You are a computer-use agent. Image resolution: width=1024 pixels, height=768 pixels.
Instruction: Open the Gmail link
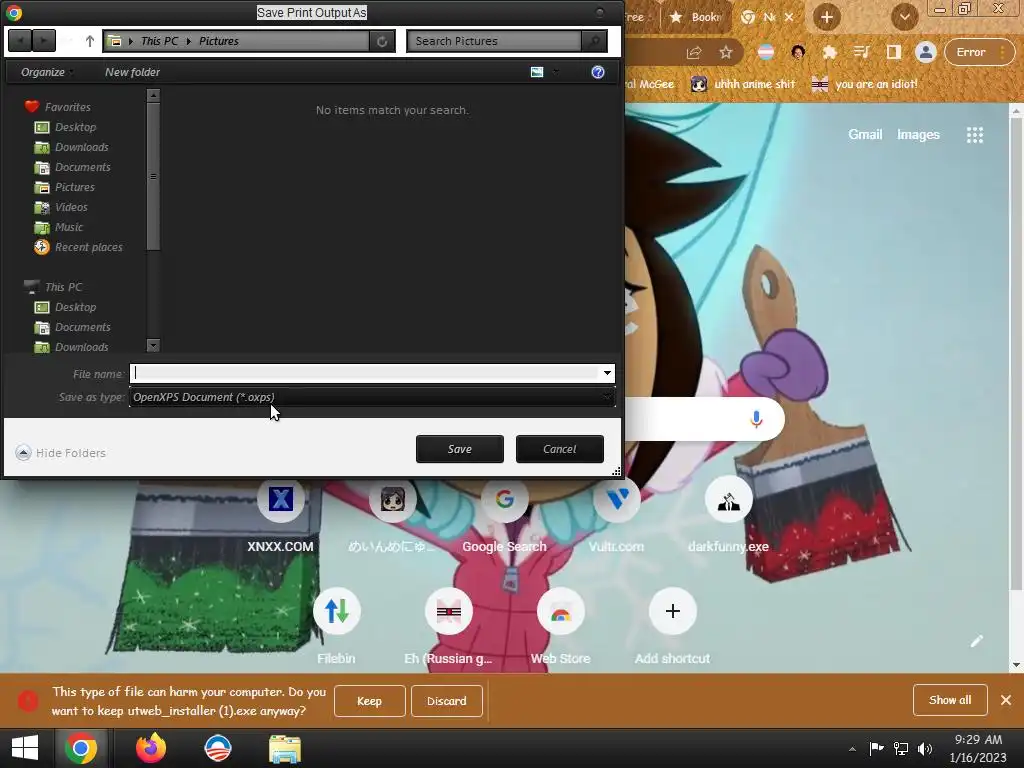pos(865,135)
